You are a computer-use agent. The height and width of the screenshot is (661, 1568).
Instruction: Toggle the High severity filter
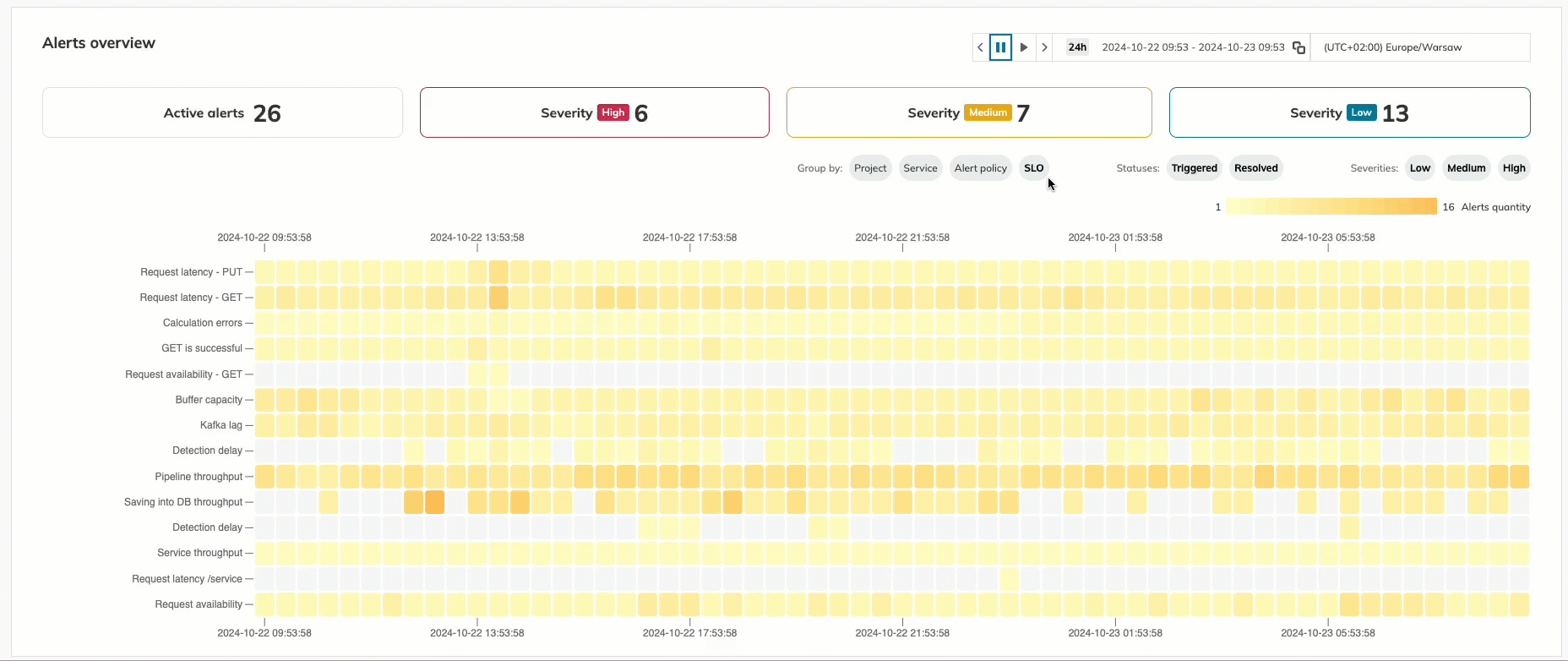[1514, 168]
